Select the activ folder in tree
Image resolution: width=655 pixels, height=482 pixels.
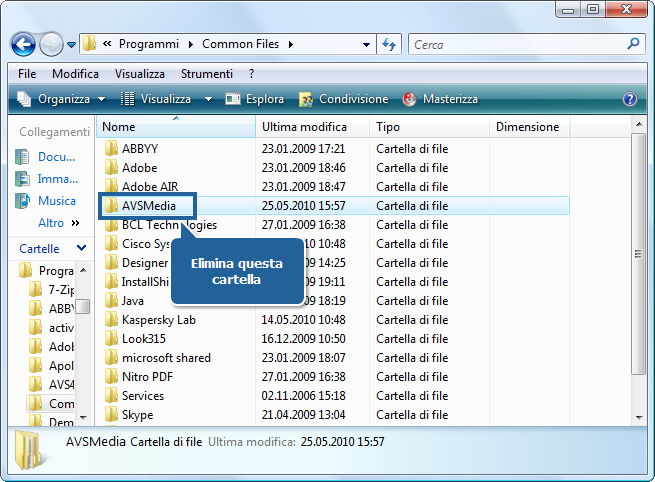52,328
